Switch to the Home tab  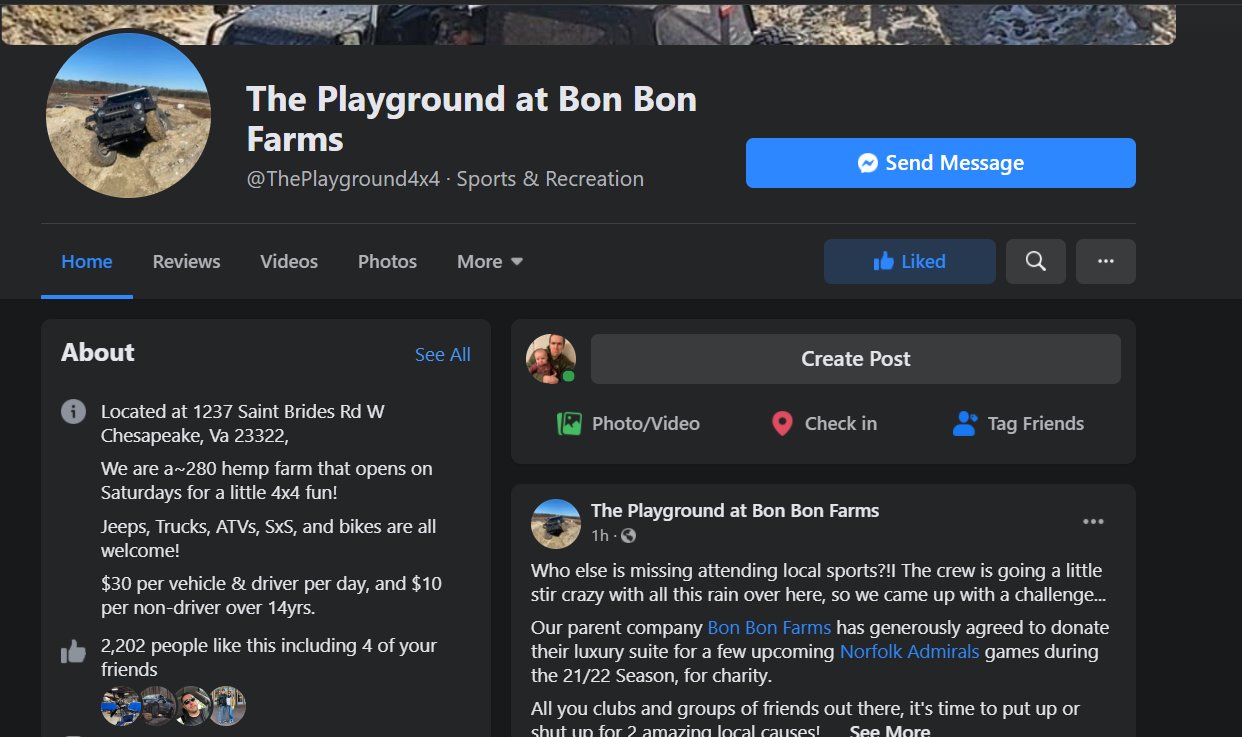(x=87, y=262)
